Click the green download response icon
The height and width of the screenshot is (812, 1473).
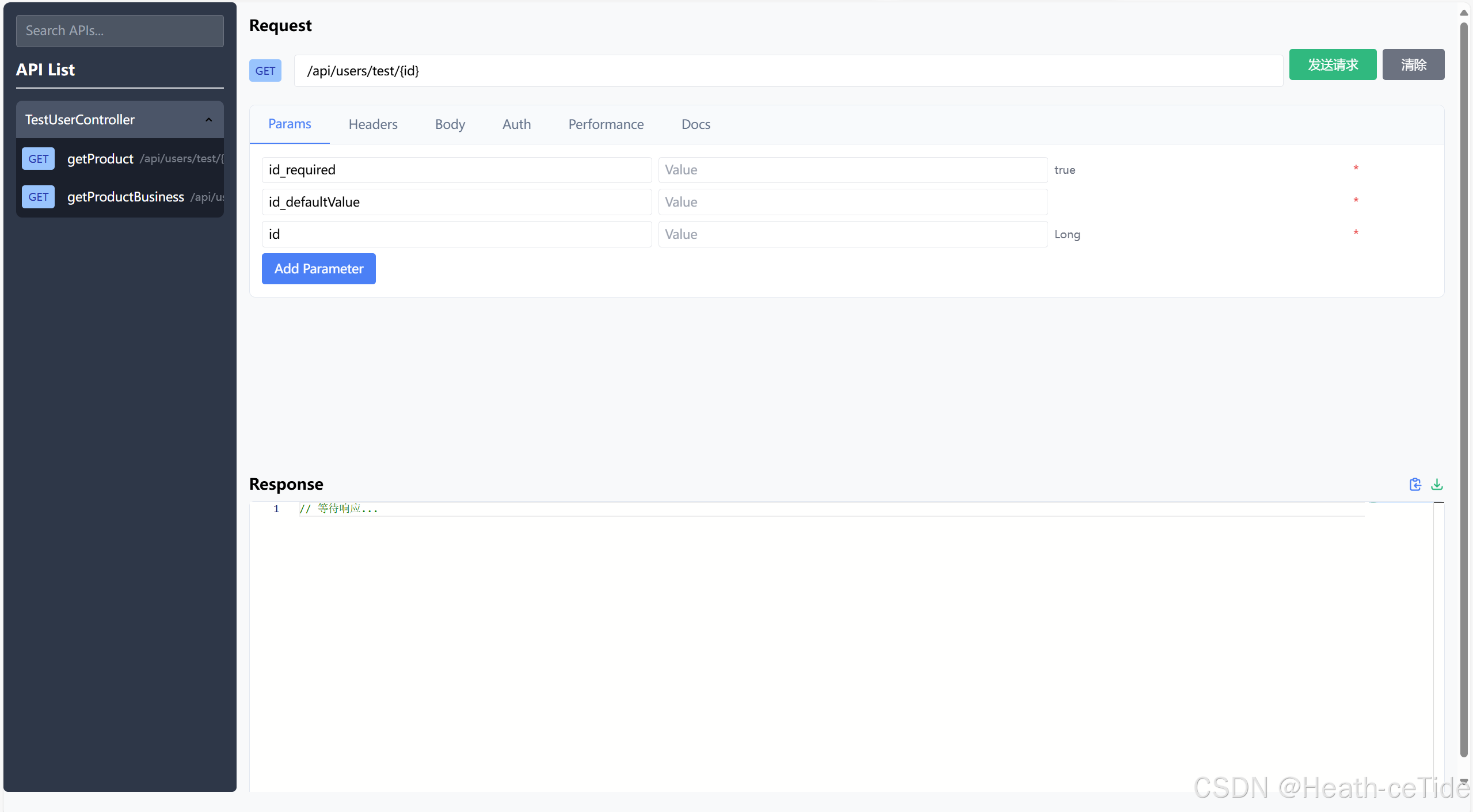pos(1437,484)
